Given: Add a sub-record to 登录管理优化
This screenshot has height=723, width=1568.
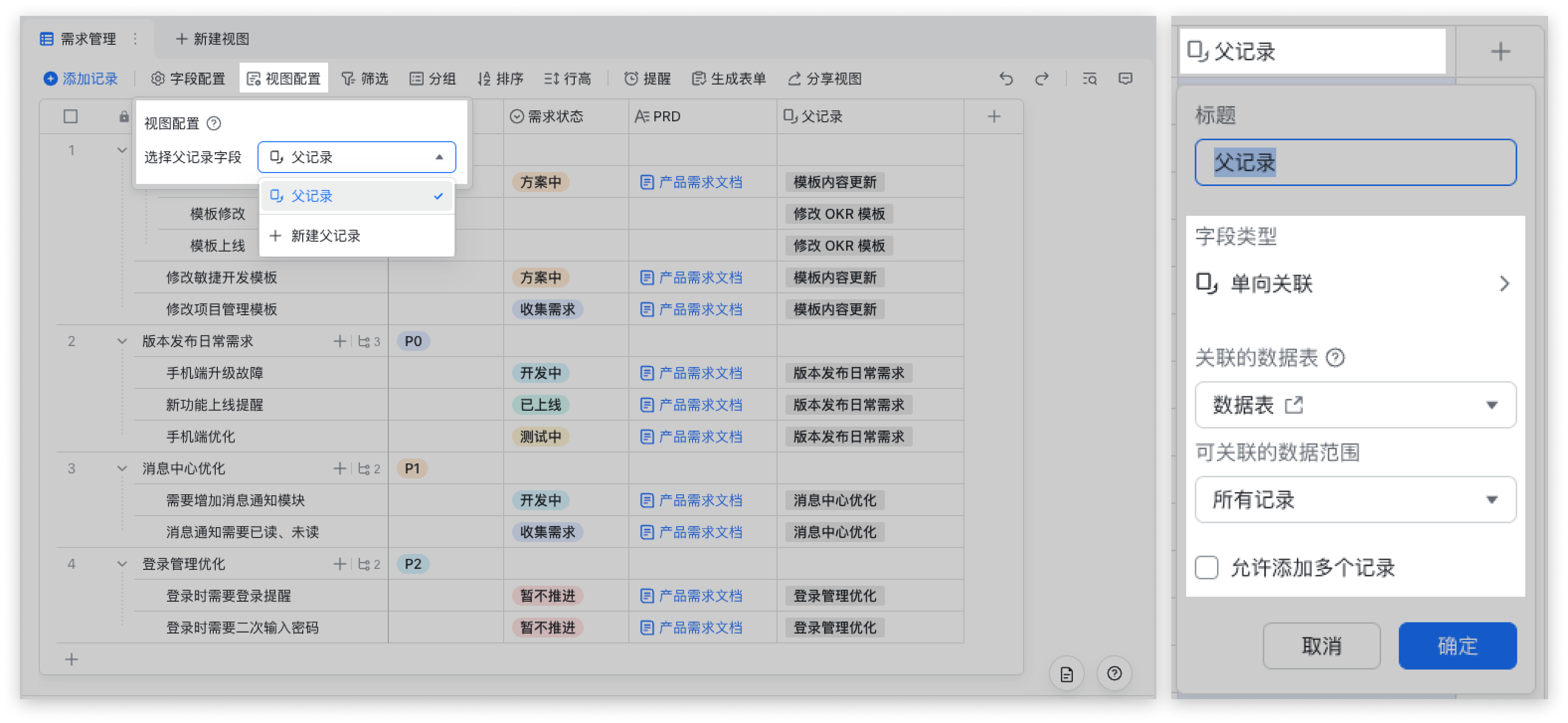Looking at the screenshot, I should click(x=340, y=564).
